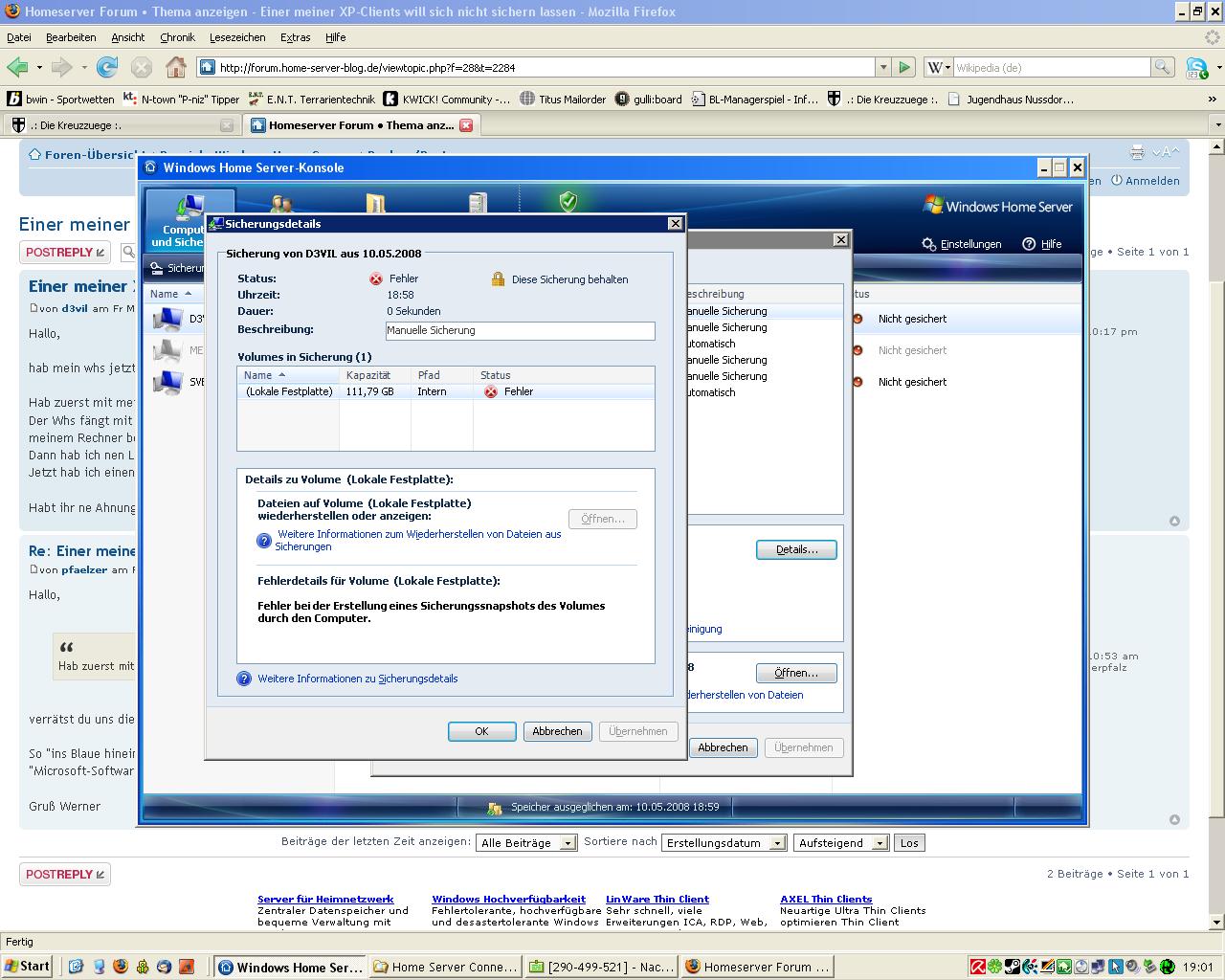The height and width of the screenshot is (980, 1225).
Task: Open the network health shield icon
Action: point(568,201)
